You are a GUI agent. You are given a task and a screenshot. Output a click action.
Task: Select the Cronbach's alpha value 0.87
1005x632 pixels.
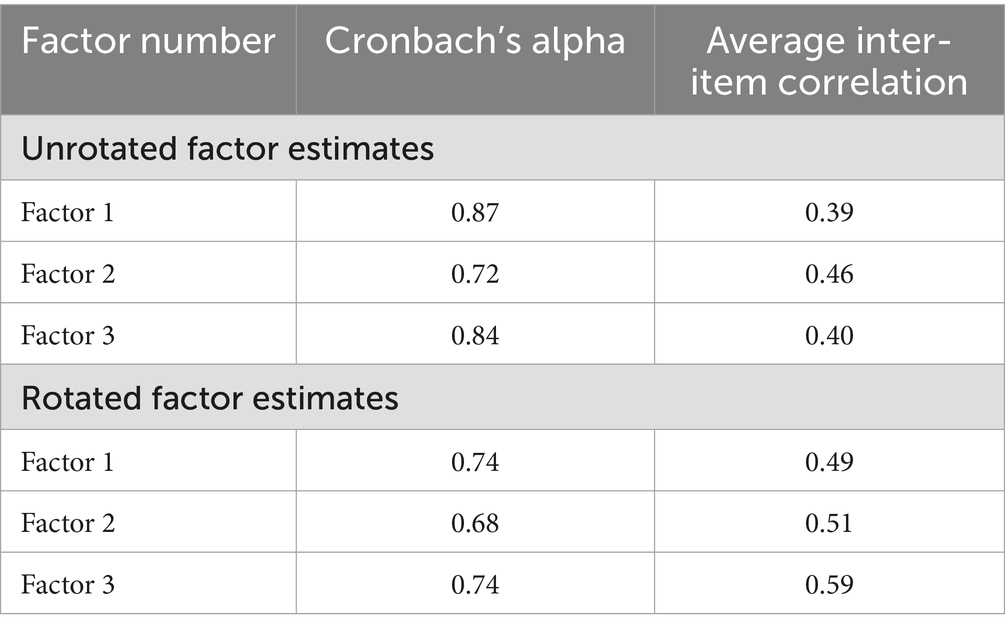coord(475,212)
